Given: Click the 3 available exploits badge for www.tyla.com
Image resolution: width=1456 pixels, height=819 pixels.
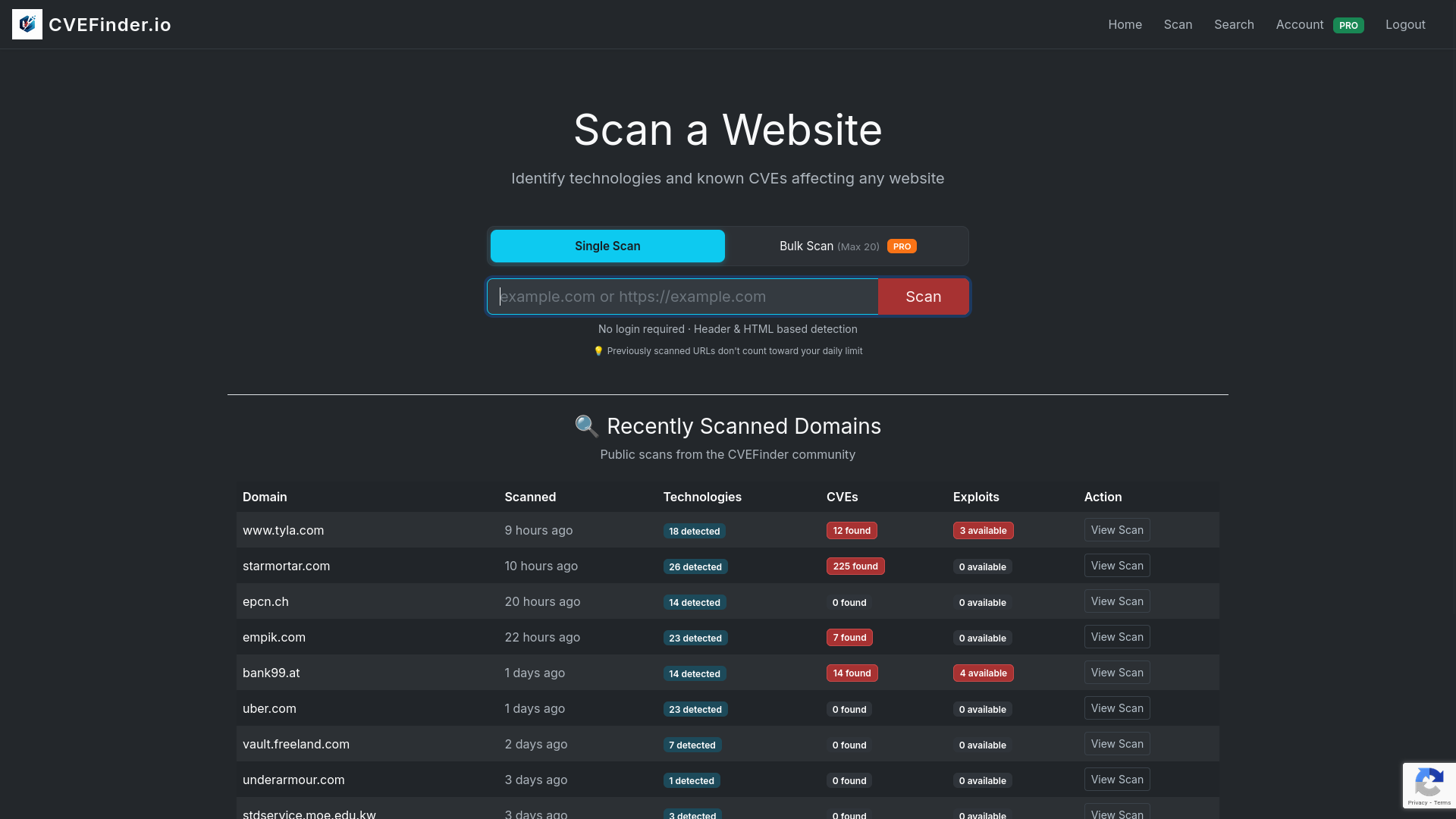Looking at the screenshot, I should [x=983, y=531].
